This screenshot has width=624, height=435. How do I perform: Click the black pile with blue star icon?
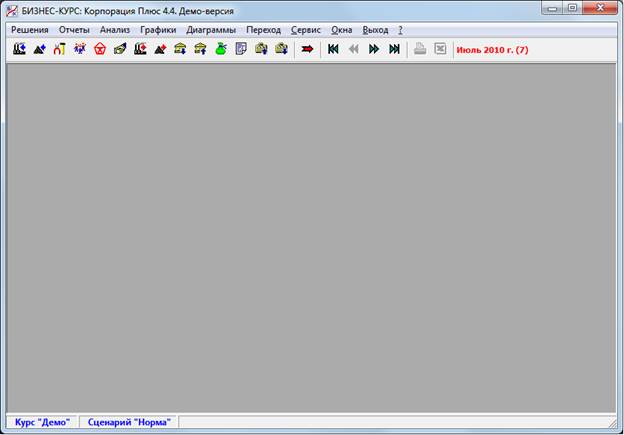pyautogui.click(x=40, y=49)
